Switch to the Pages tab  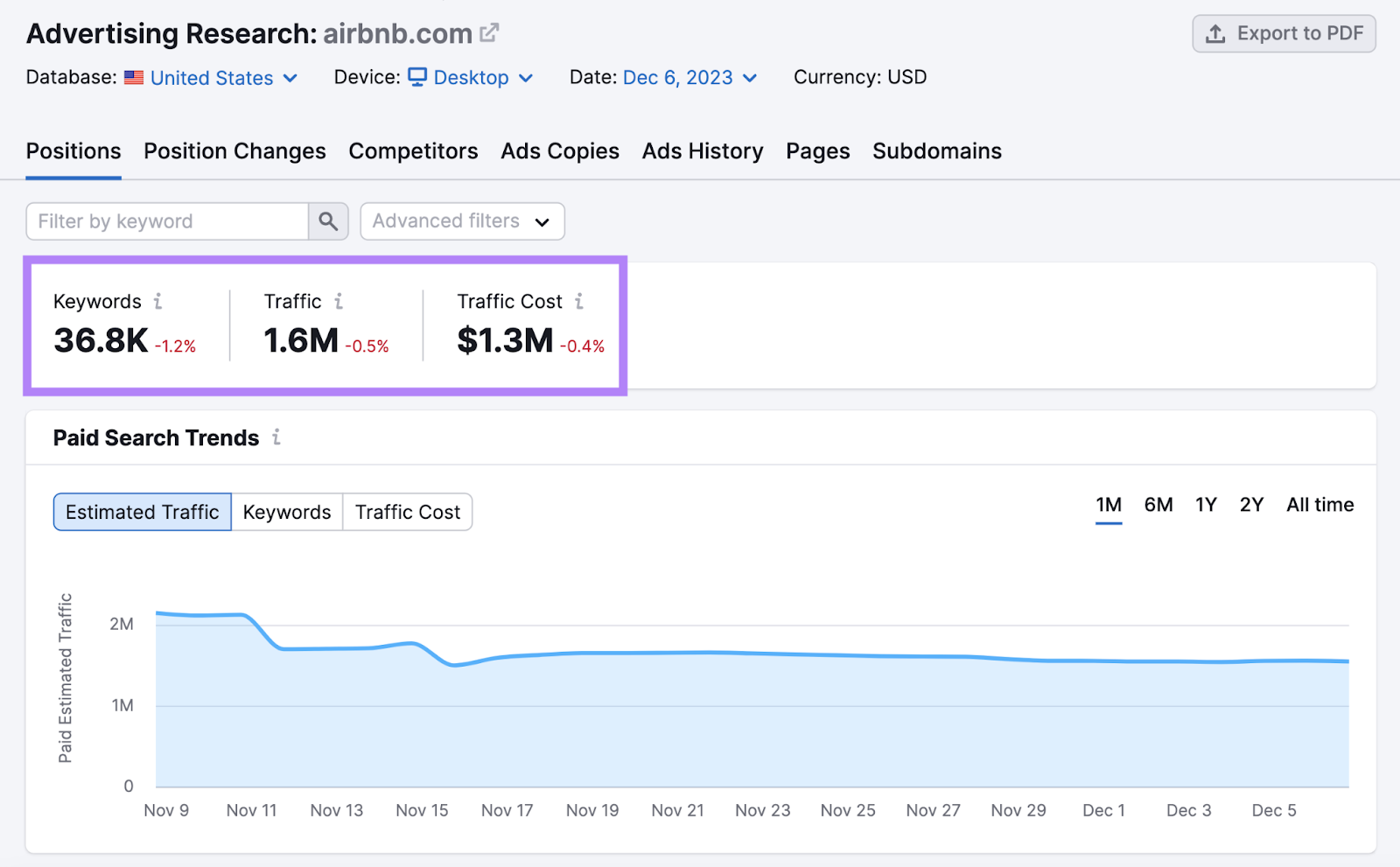(818, 151)
